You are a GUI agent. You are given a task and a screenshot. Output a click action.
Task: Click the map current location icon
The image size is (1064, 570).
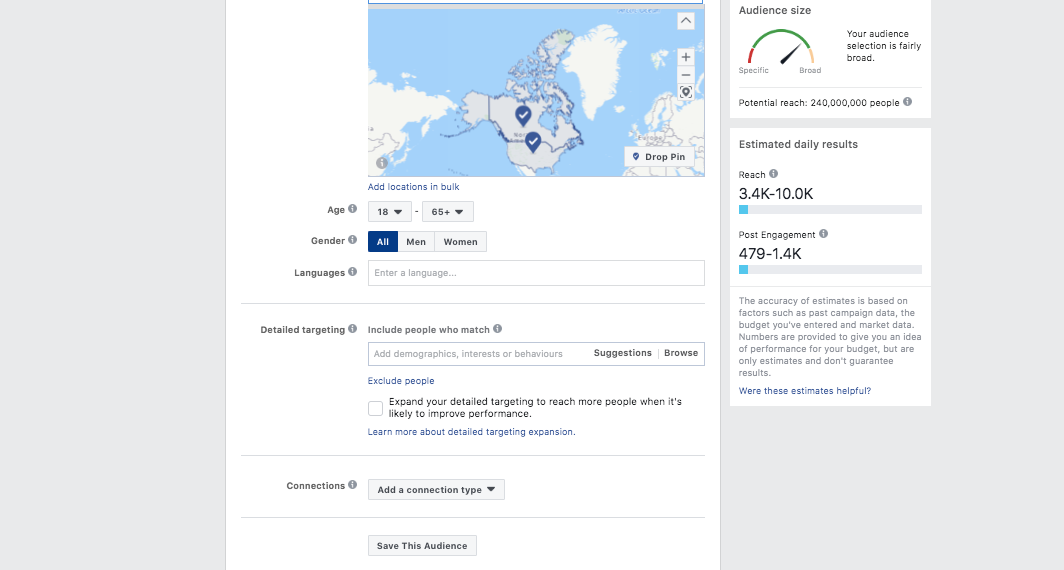click(x=685, y=92)
